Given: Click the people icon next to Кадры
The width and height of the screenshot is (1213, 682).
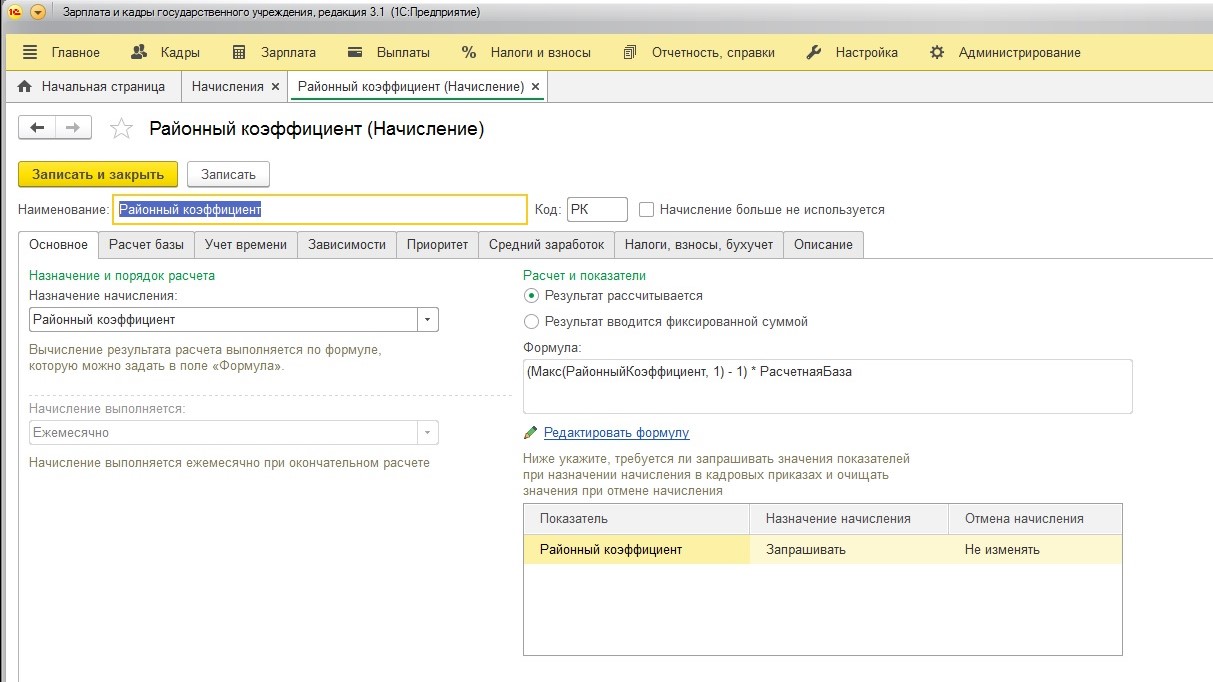Looking at the screenshot, I should pyautogui.click(x=140, y=52).
